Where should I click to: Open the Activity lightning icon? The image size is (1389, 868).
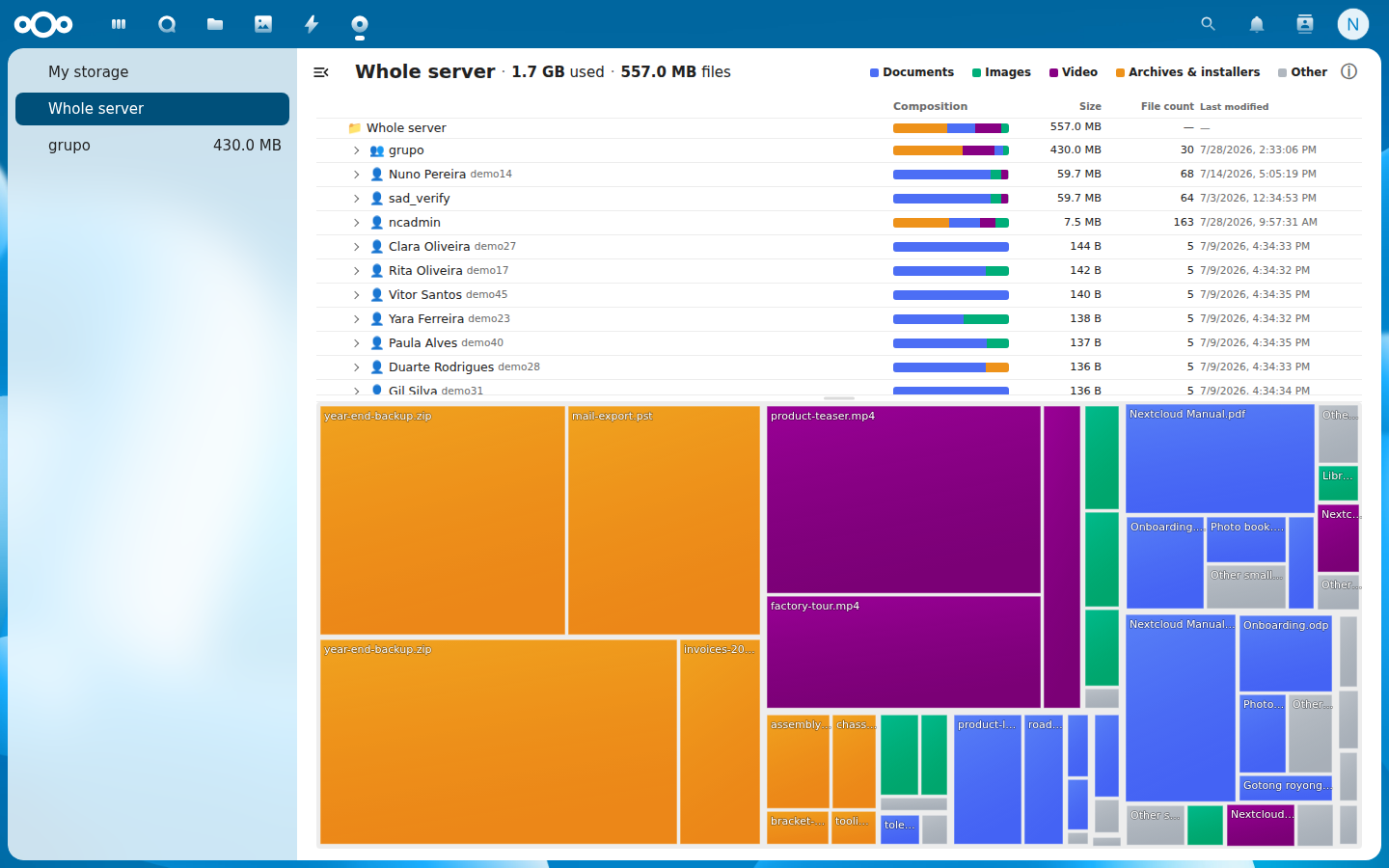[x=312, y=24]
